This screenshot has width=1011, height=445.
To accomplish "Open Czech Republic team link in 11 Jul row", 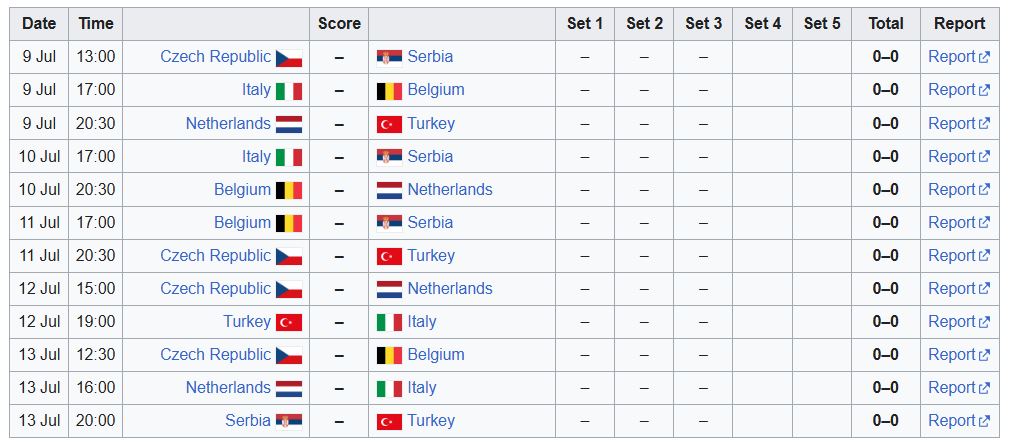I will [215, 255].
